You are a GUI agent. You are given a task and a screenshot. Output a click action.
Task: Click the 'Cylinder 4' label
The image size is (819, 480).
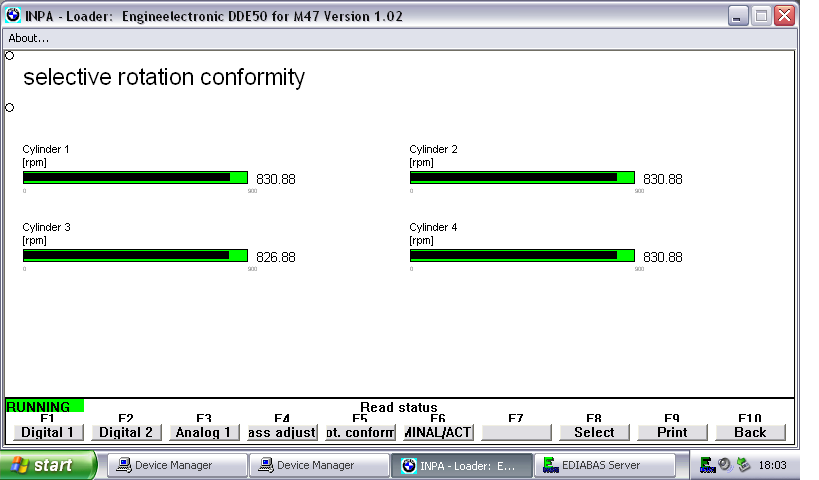(x=433, y=227)
